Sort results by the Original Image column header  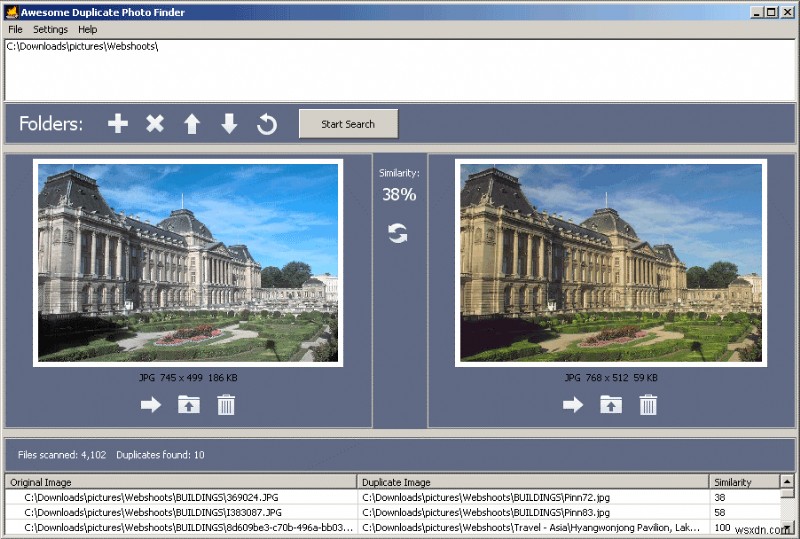[181, 482]
